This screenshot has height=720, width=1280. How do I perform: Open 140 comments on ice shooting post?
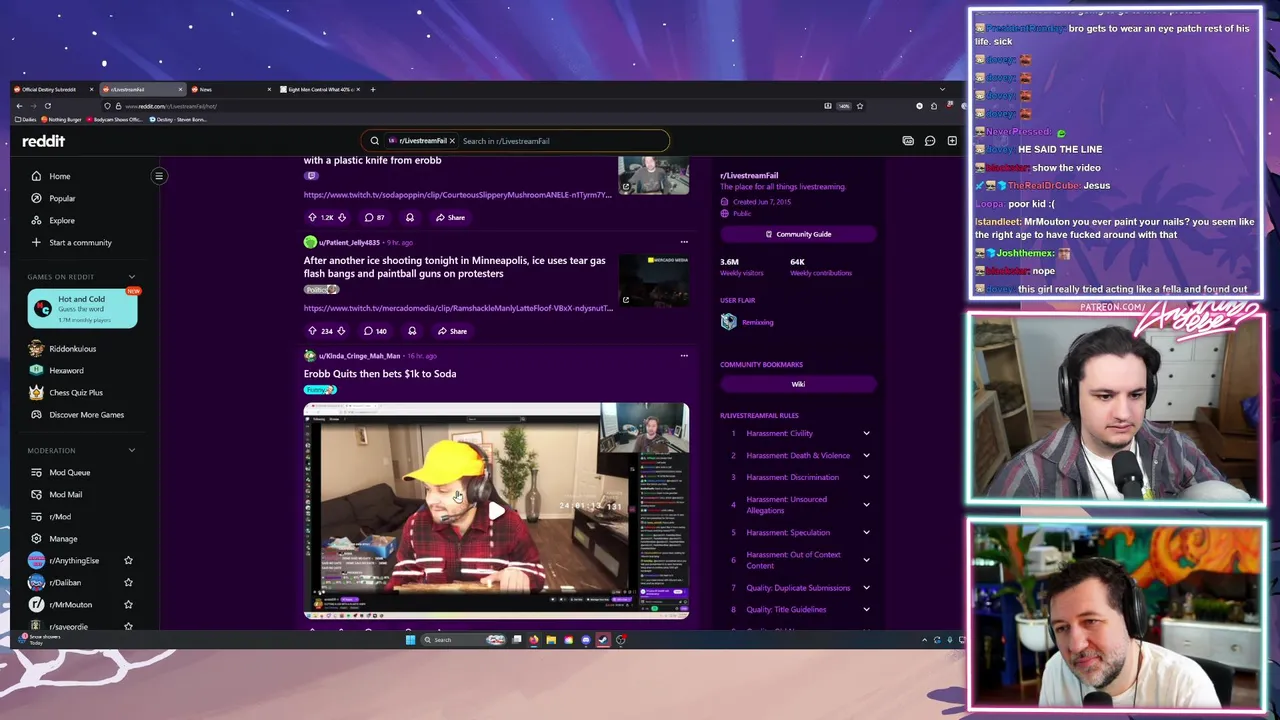pyautogui.click(x=376, y=331)
